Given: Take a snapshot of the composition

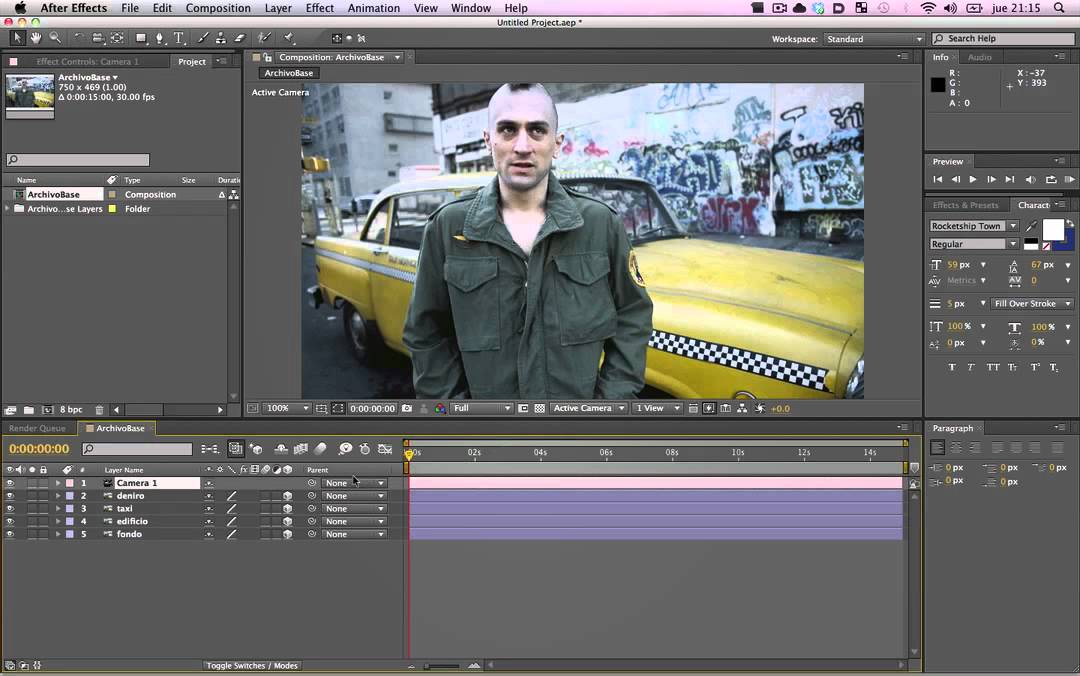Looking at the screenshot, I should 407,408.
